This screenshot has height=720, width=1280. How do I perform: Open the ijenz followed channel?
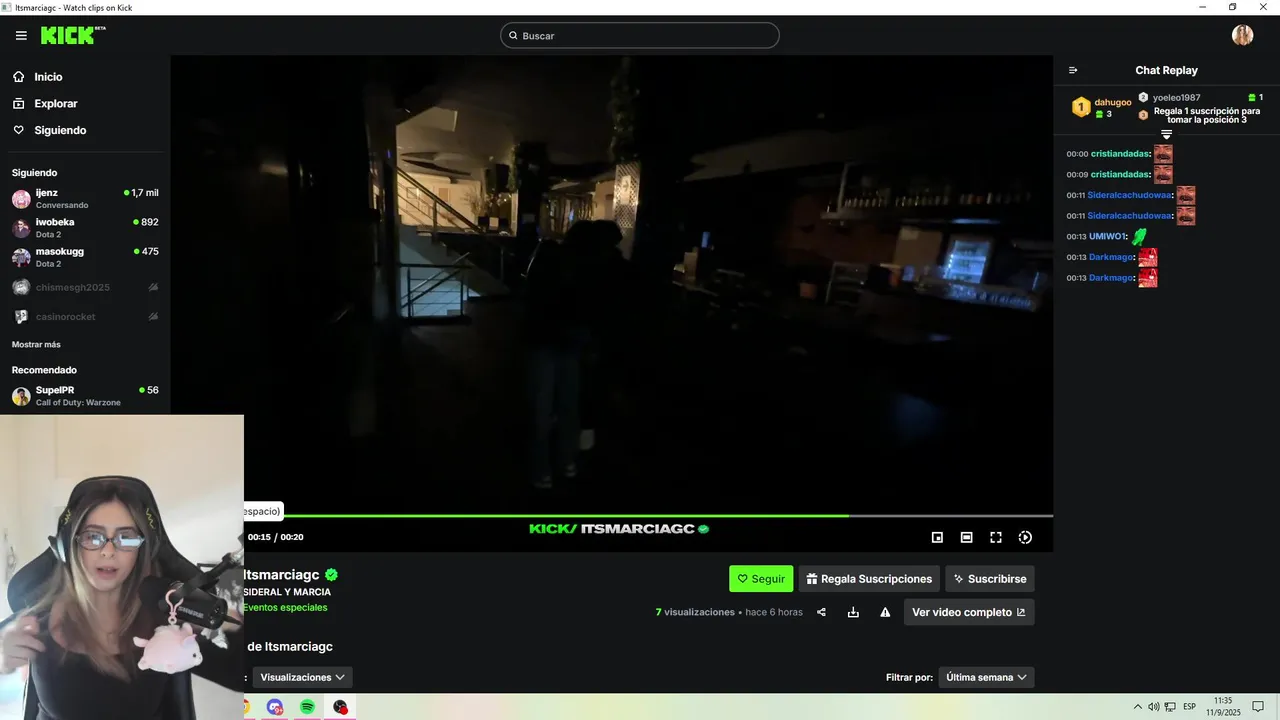(x=85, y=198)
